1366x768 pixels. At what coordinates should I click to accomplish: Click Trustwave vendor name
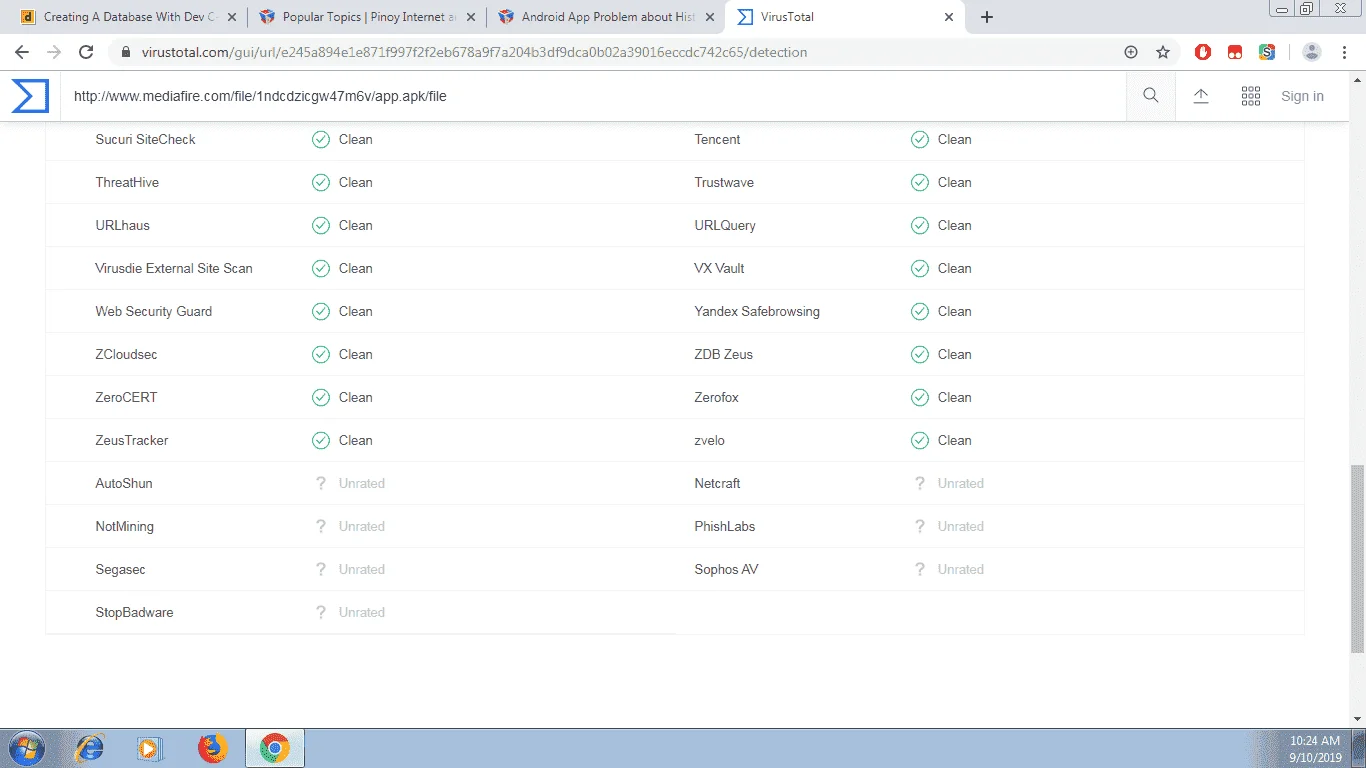pos(724,182)
